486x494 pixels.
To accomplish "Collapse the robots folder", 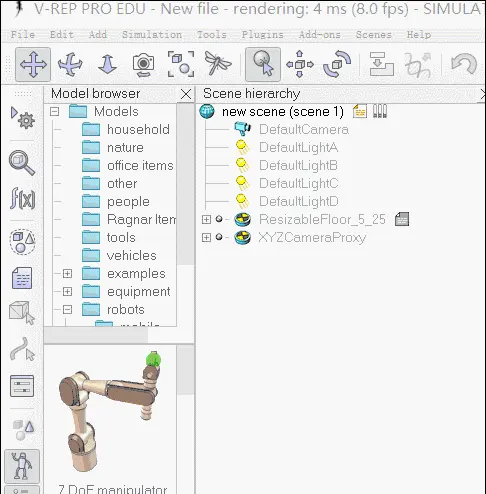I will point(67,309).
